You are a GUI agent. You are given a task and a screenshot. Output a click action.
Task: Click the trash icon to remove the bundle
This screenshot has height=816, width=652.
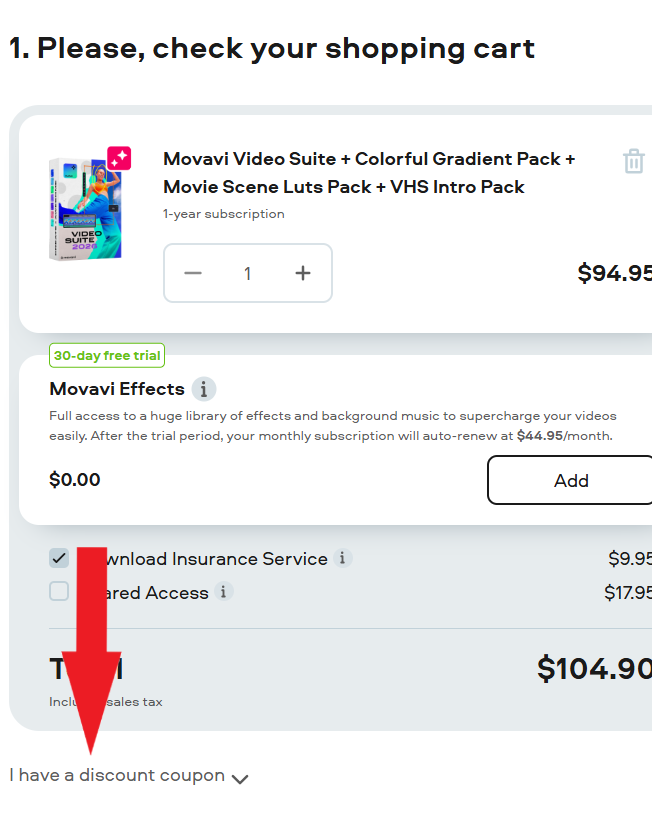click(633, 161)
